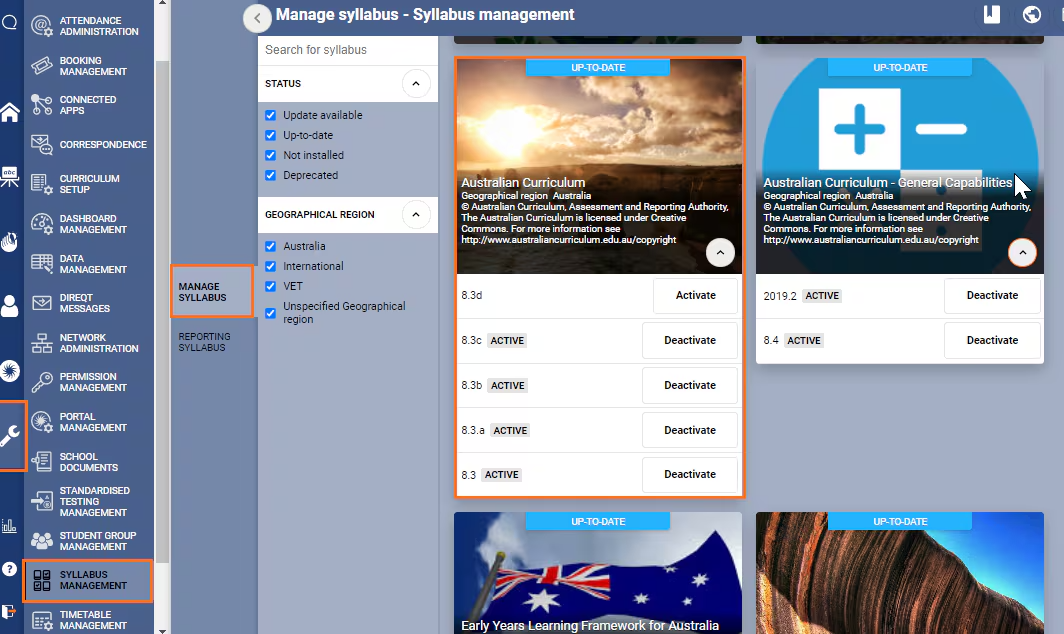This screenshot has width=1064, height=634.
Task: Toggle Deprecated status filter
Action: pos(271,175)
